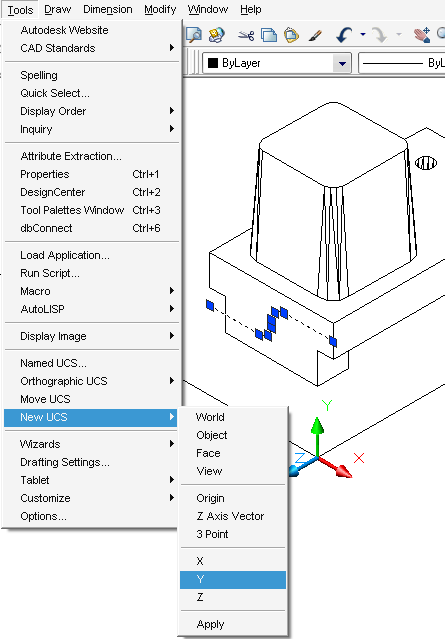
Task: Click the UCS icon origin in drawing
Action: point(317,457)
